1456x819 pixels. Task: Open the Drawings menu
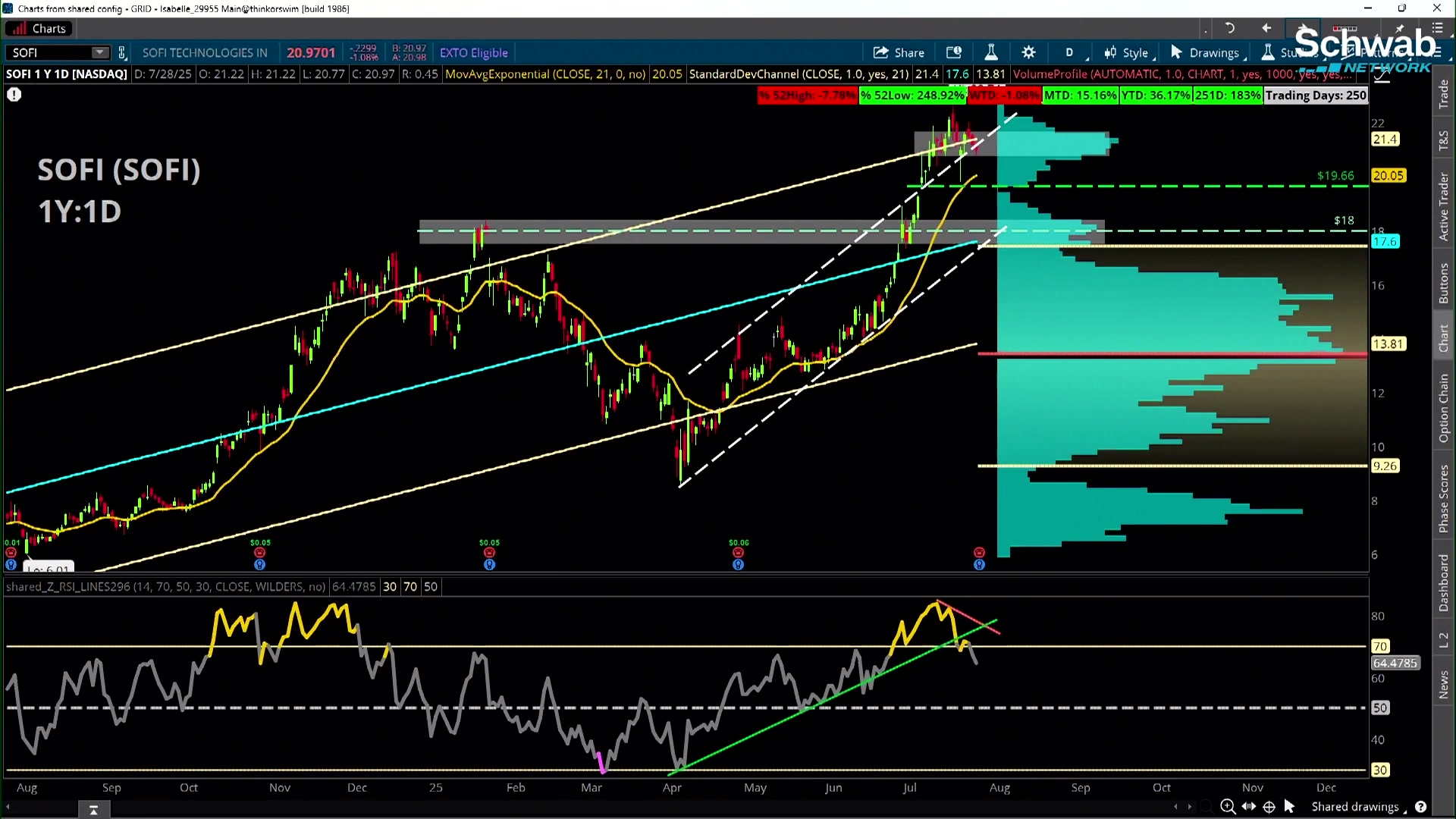coord(1207,52)
